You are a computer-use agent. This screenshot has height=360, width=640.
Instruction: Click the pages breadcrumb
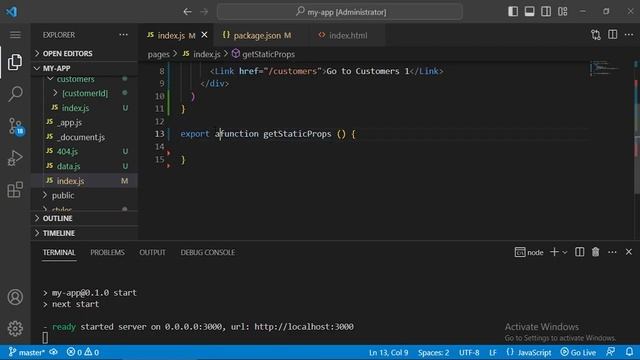click(158, 54)
